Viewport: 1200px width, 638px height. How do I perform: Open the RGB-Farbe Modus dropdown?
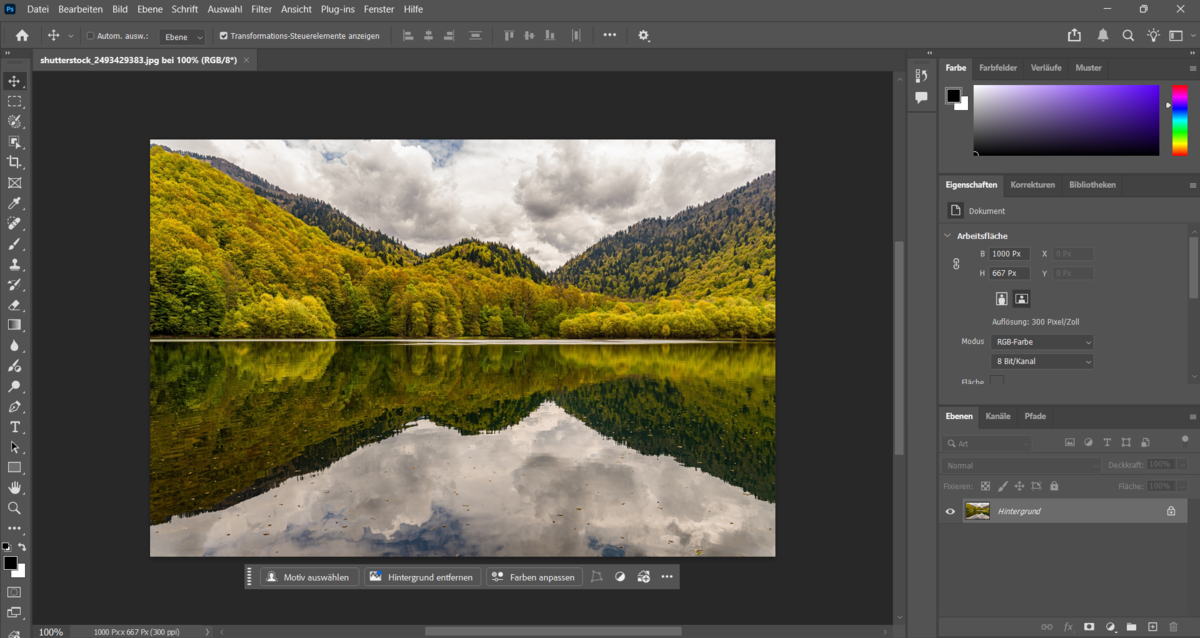1041,341
